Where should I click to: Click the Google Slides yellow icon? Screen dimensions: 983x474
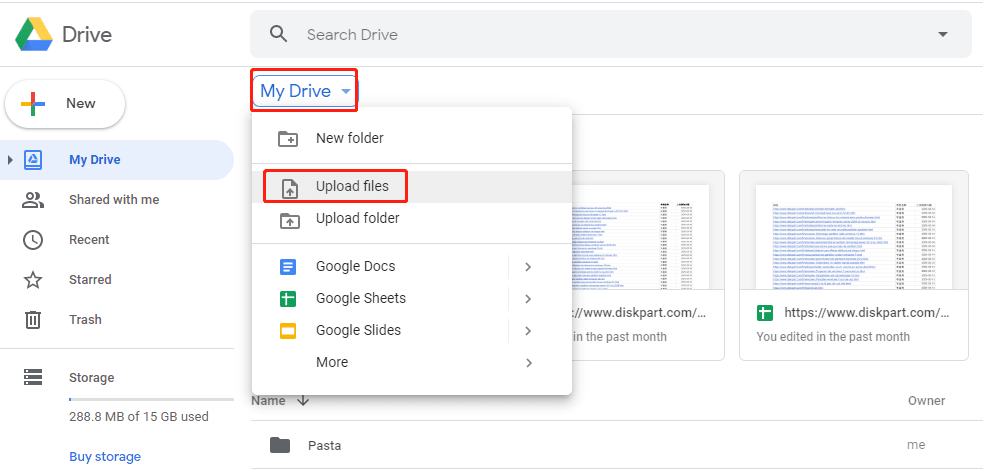(x=288, y=330)
